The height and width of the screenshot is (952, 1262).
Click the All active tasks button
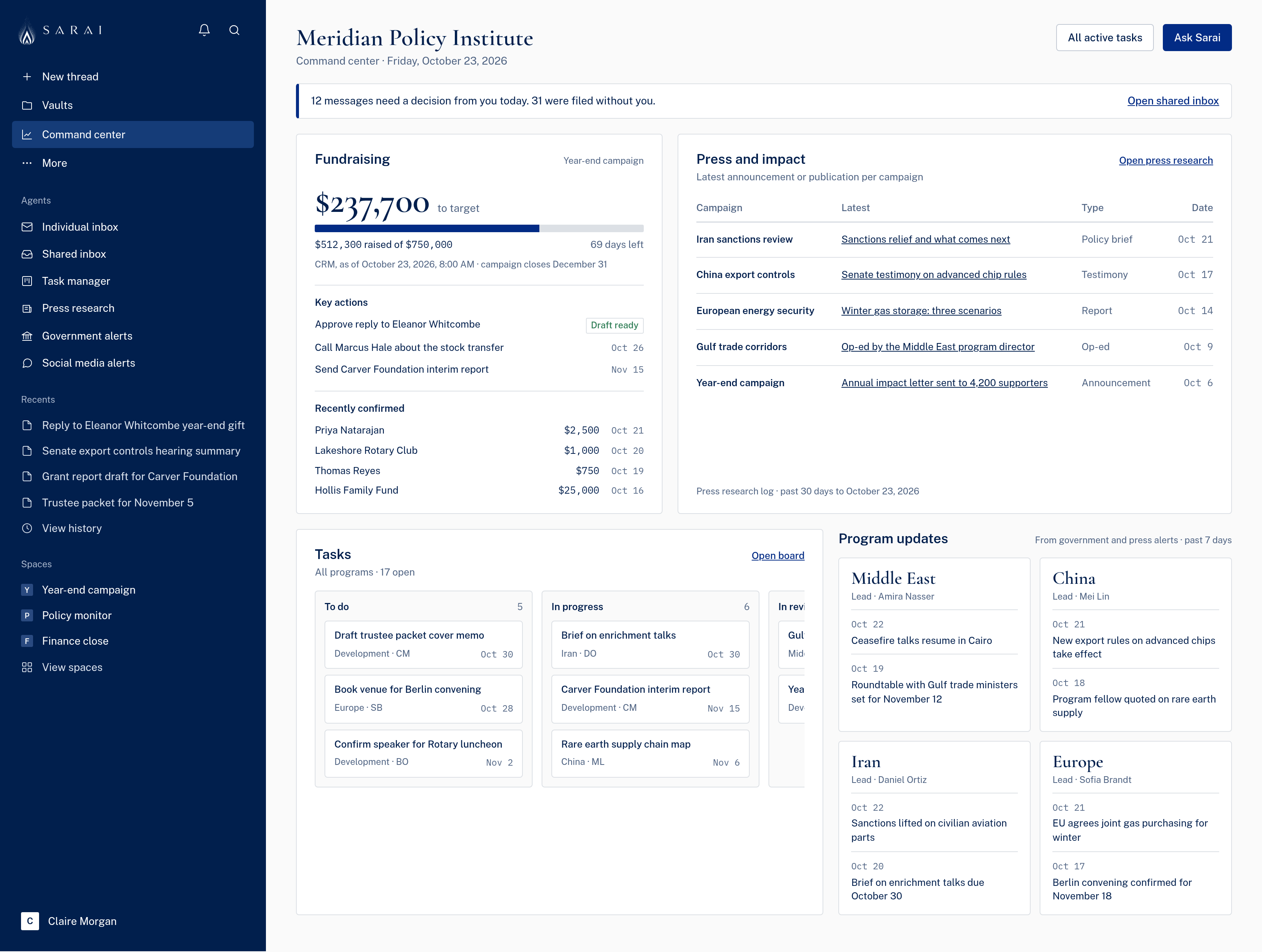click(x=1104, y=38)
